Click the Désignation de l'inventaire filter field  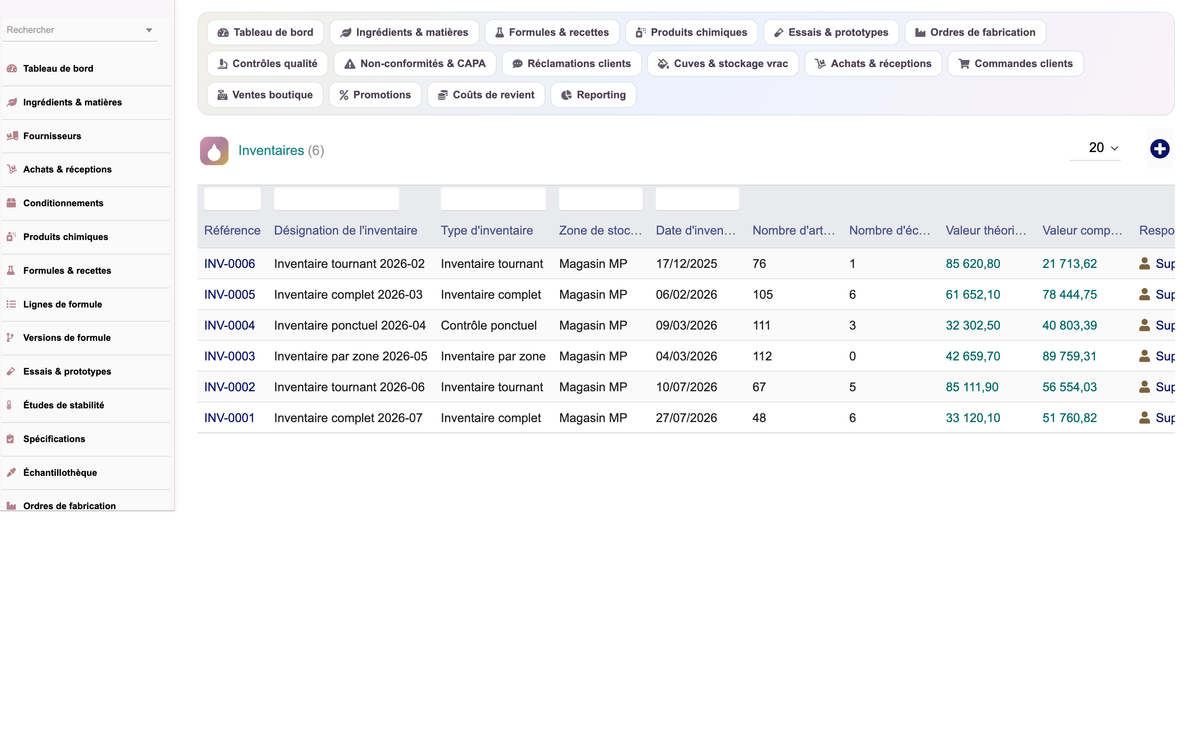pyautogui.click(x=336, y=198)
